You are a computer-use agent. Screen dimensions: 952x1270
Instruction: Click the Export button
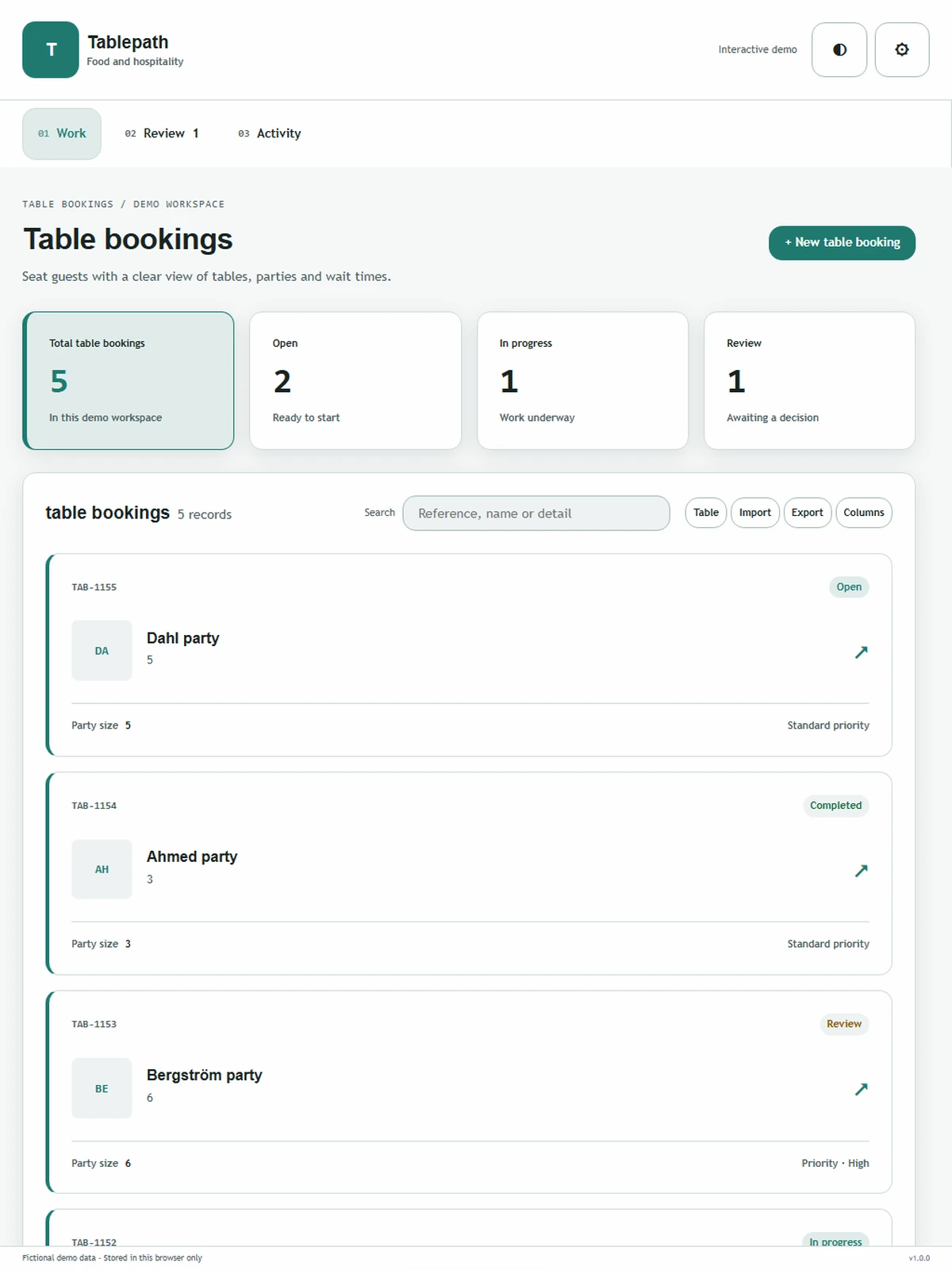pyautogui.click(x=808, y=513)
